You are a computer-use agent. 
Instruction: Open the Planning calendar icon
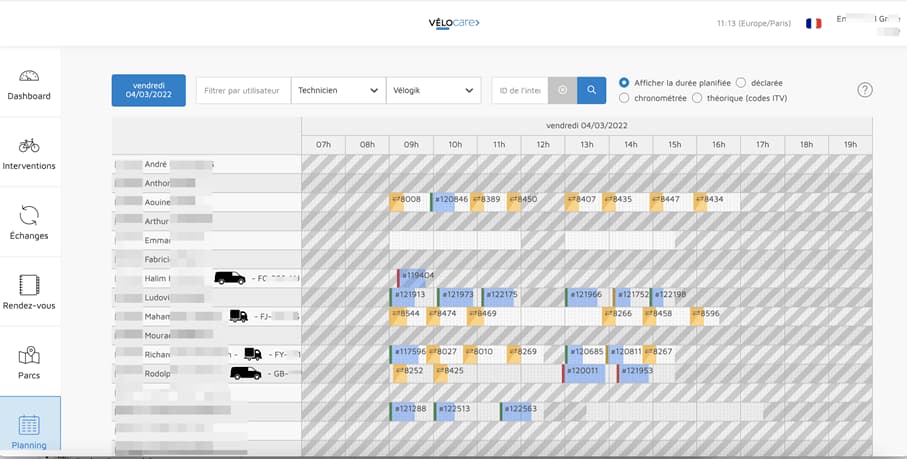pos(29,425)
